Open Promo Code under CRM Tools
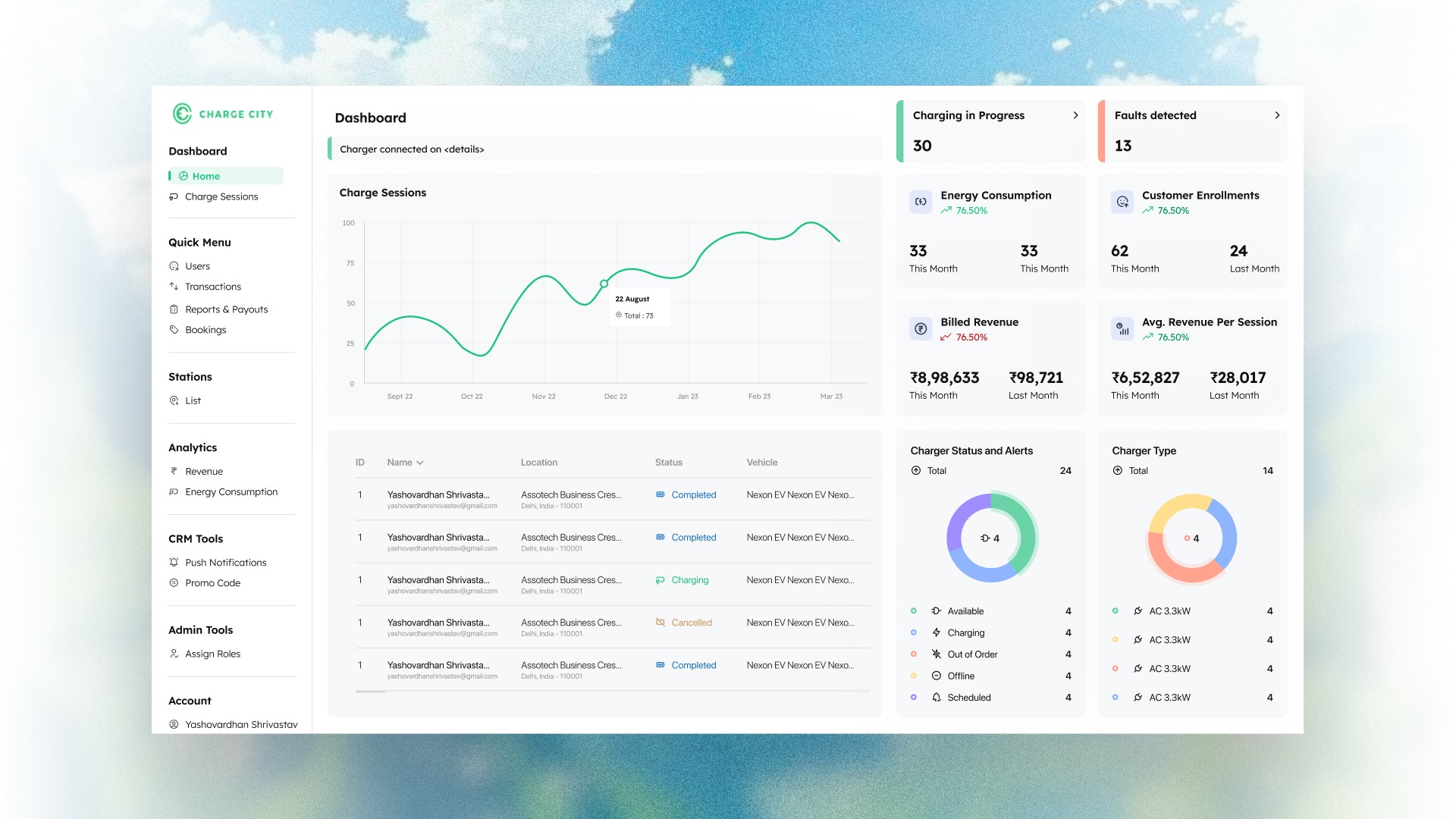This screenshot has height=819, width=1456. [x=212, y=583]
